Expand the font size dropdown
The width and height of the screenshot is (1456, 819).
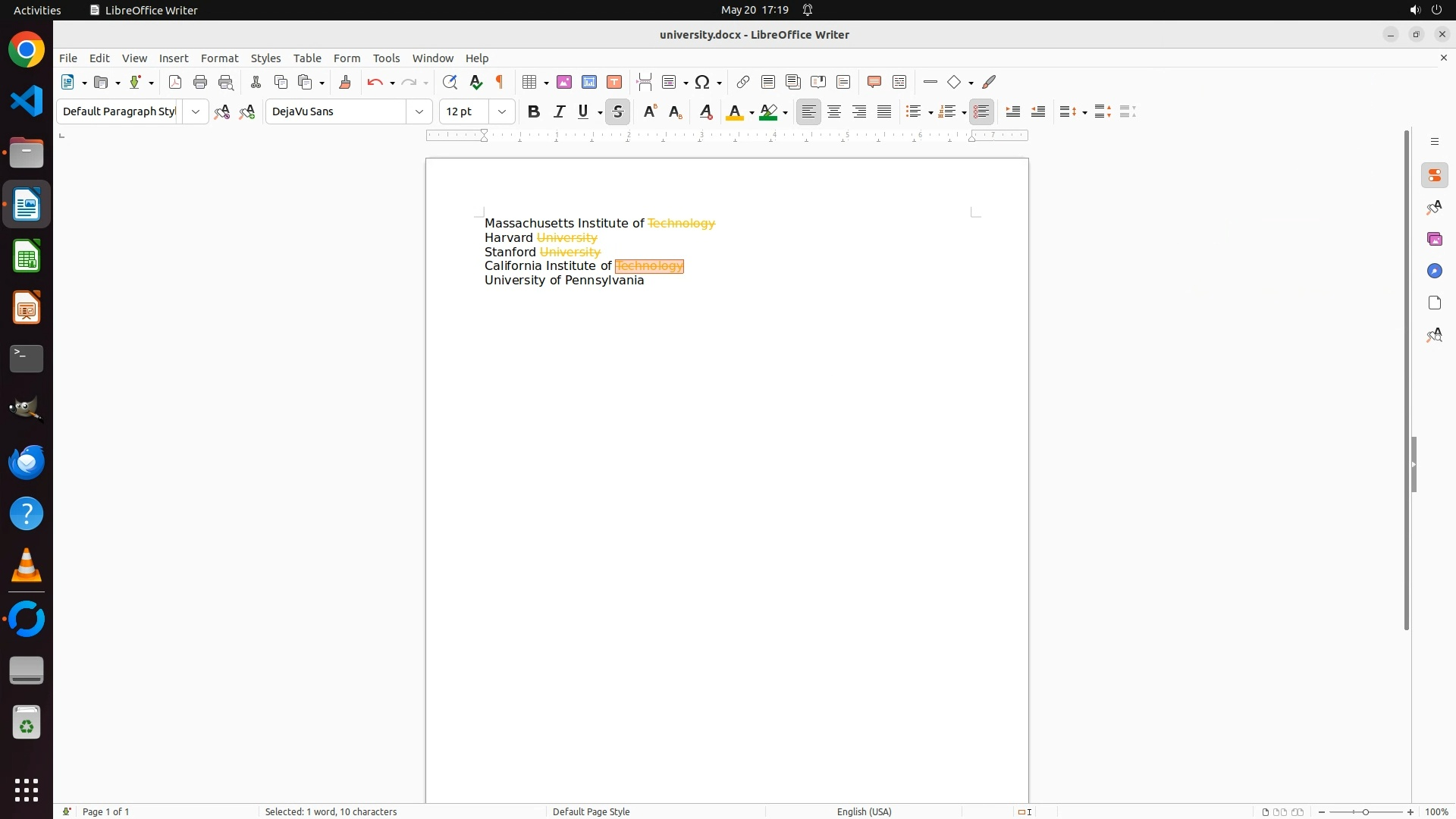[502, 112]
